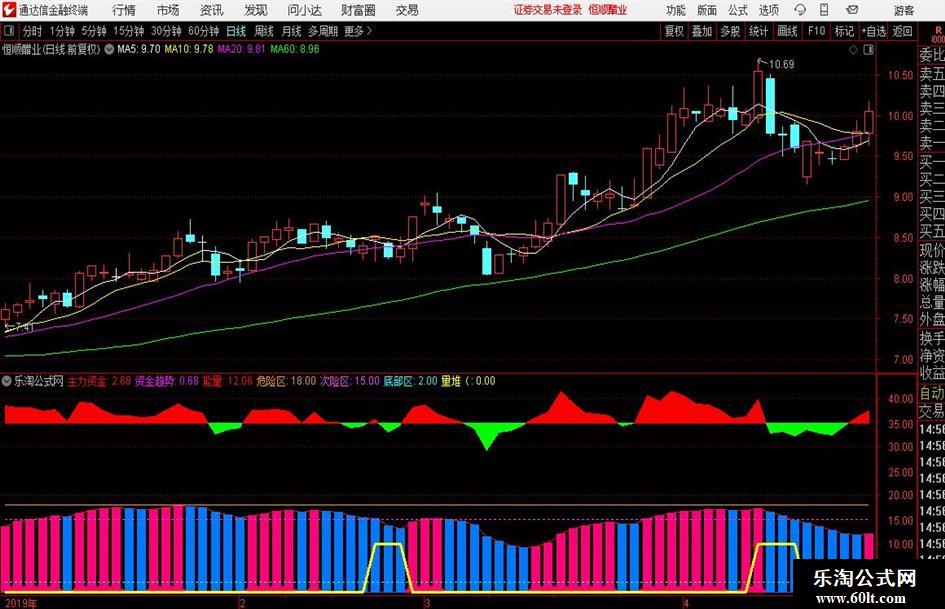Click the 游客 user account label
Image resolution: width=945 pixels, height=609 pixels.
903,10
